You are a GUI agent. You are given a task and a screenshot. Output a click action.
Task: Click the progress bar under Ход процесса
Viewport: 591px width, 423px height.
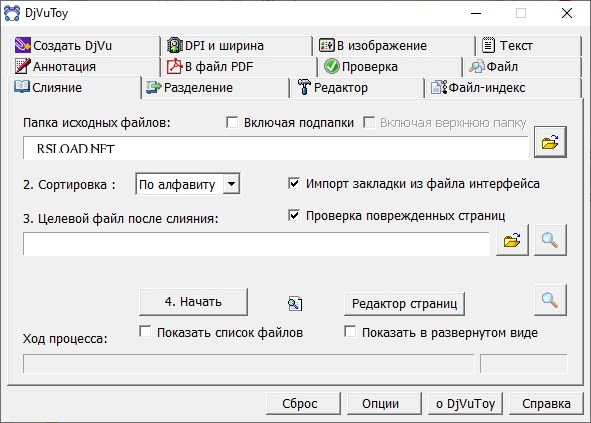pos(248,363)
